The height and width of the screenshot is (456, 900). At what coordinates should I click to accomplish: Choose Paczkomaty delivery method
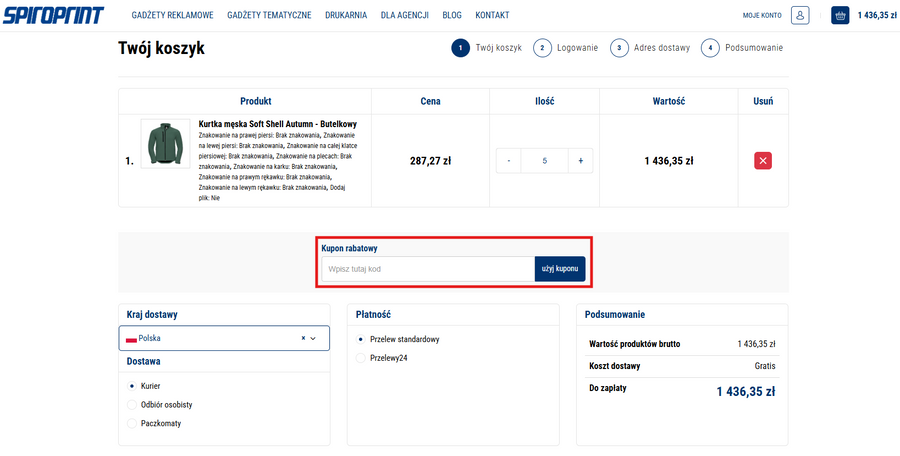[x=132, y=424]
